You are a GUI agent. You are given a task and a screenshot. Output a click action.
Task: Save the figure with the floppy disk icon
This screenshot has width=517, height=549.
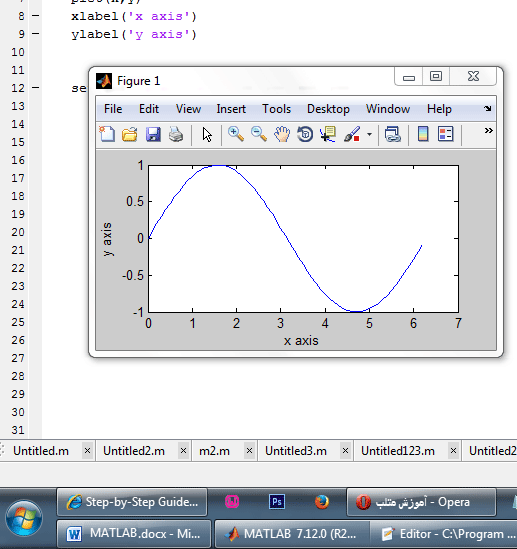pyautogui.click(x=153, y=134)
